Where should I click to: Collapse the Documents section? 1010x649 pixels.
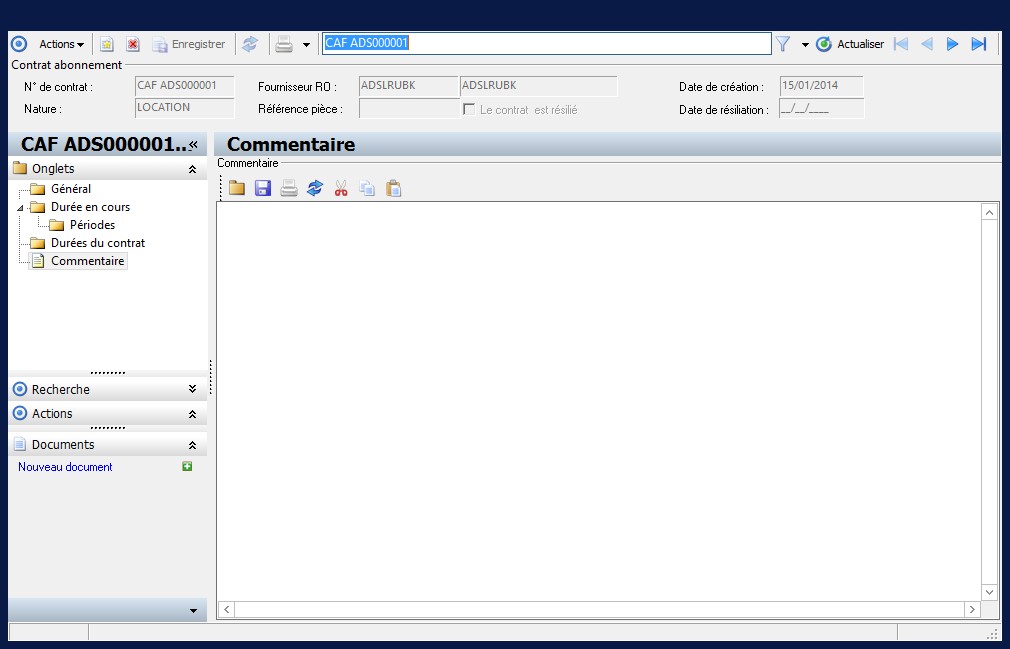(x=192, y=445)
